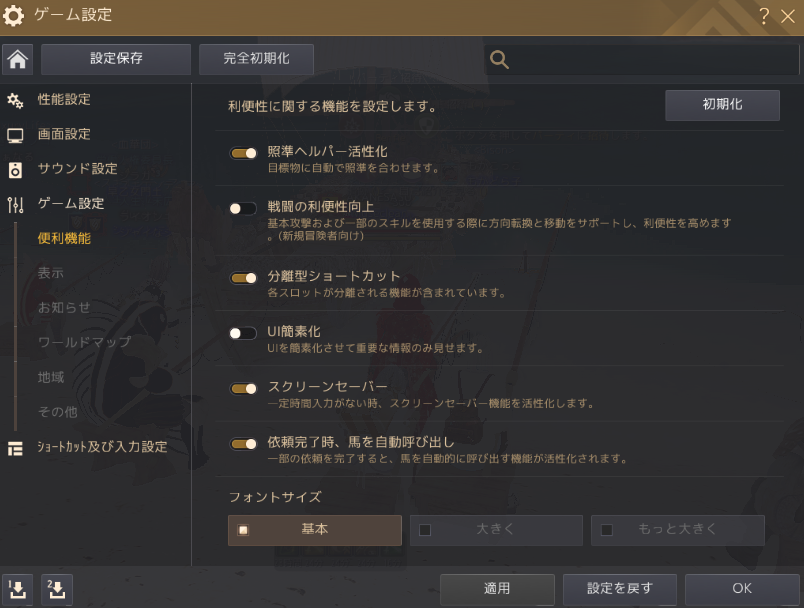Image resolution: width=804 pixels, height=608 pixels.
Task: Open the ワールドマップ submenu item
Action: click(85, 342)
